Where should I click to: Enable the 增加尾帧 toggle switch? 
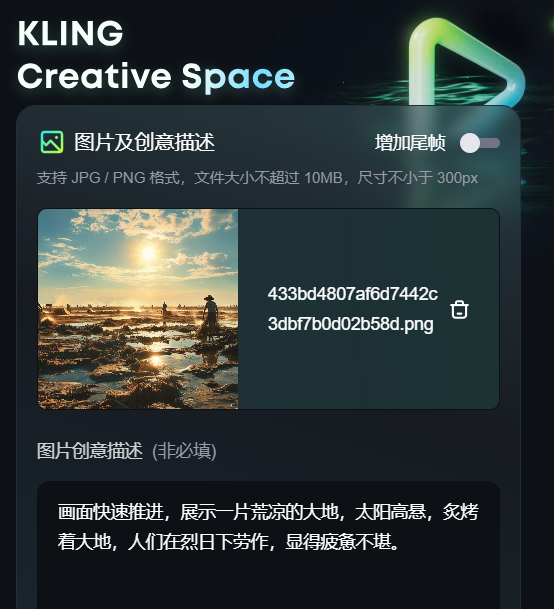pyautogui.click(x=480, y=143)
